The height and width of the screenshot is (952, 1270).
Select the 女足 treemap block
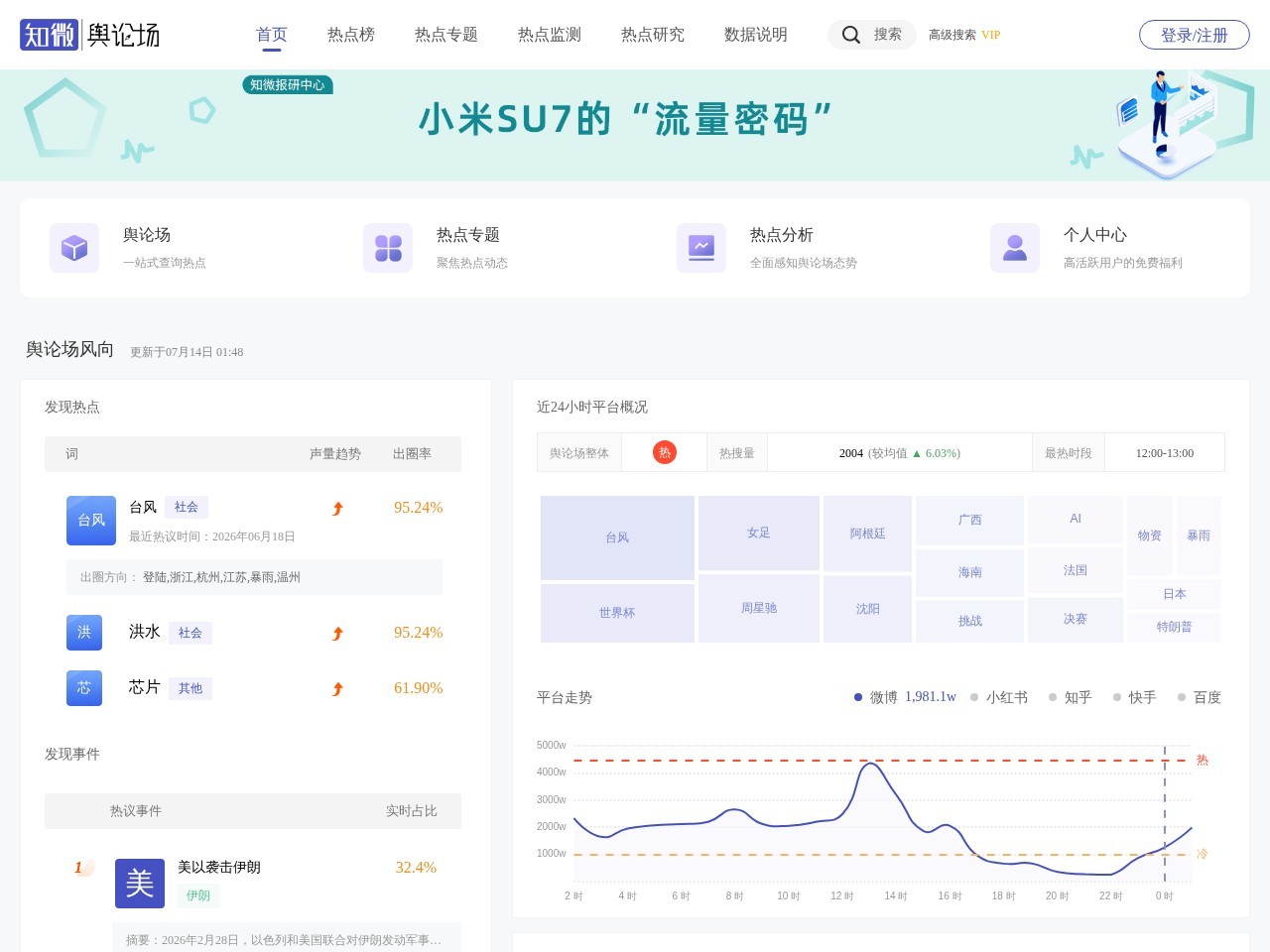pos(759,533)
